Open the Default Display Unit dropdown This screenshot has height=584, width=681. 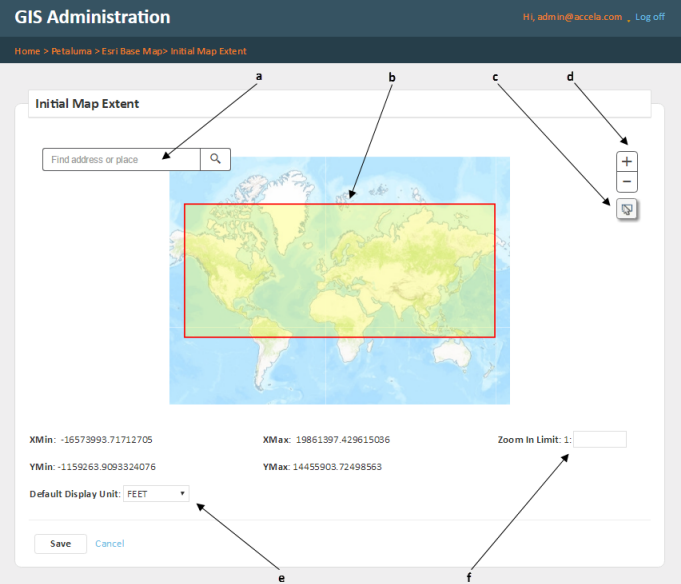pyautogui.click(x=156, y=493)
